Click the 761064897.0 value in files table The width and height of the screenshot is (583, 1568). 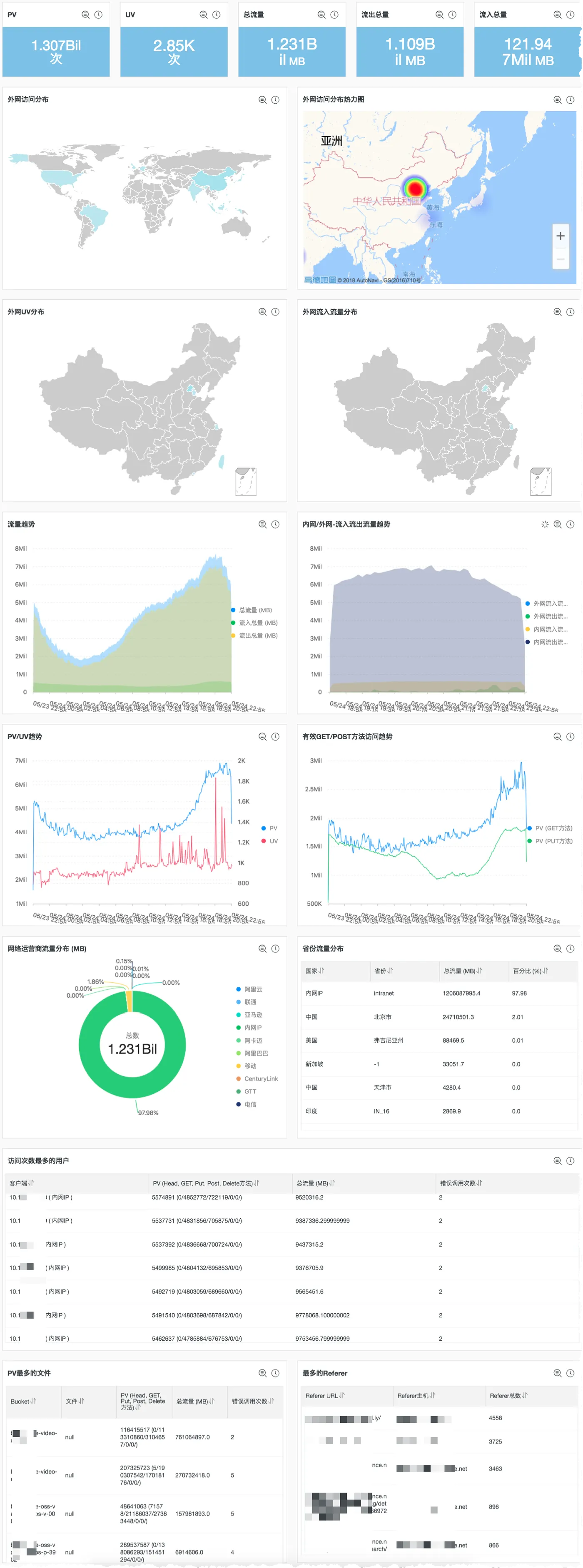pos(192,1437)
